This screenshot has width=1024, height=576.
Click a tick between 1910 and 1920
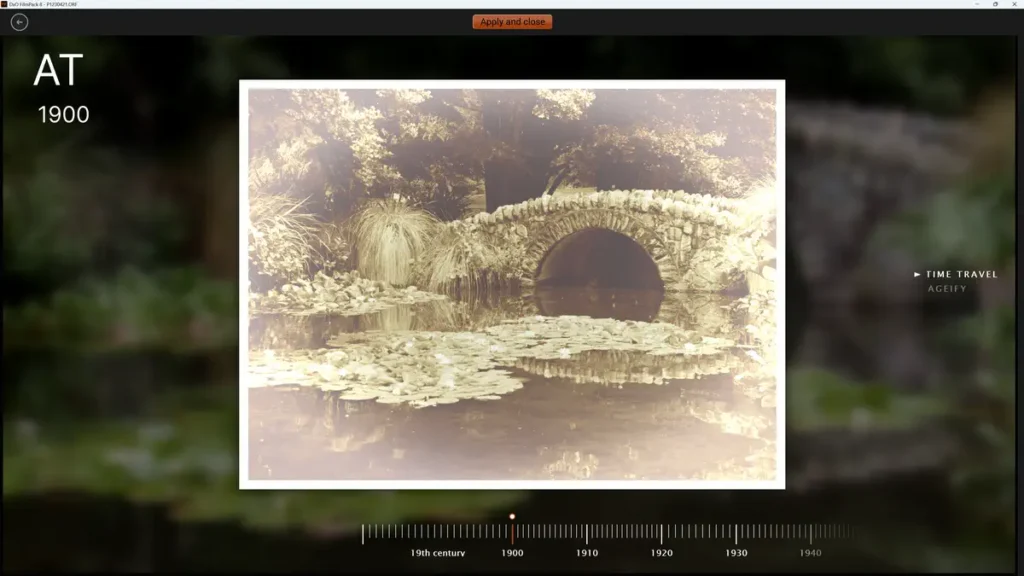(x=626, y=530)
